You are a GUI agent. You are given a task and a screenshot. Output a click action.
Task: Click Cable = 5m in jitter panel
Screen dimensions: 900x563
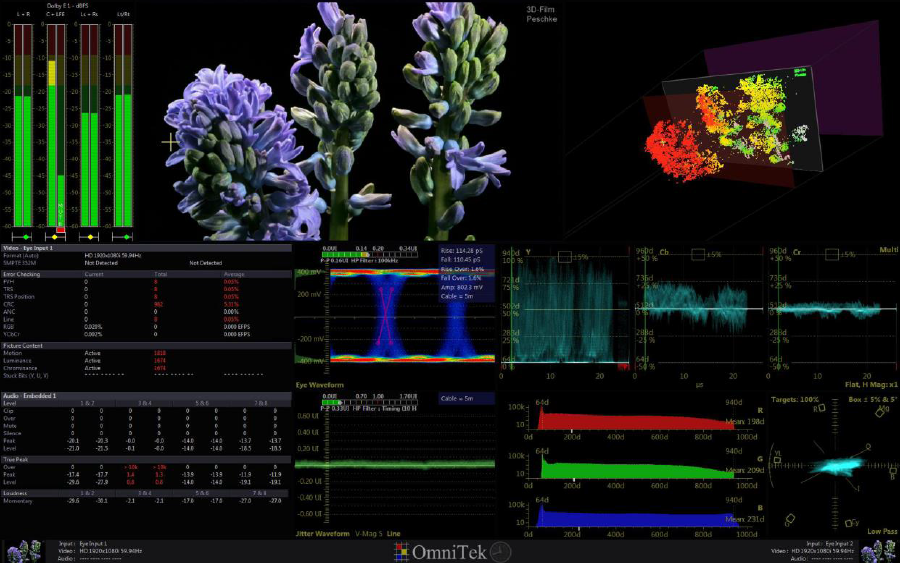[457, 398]
